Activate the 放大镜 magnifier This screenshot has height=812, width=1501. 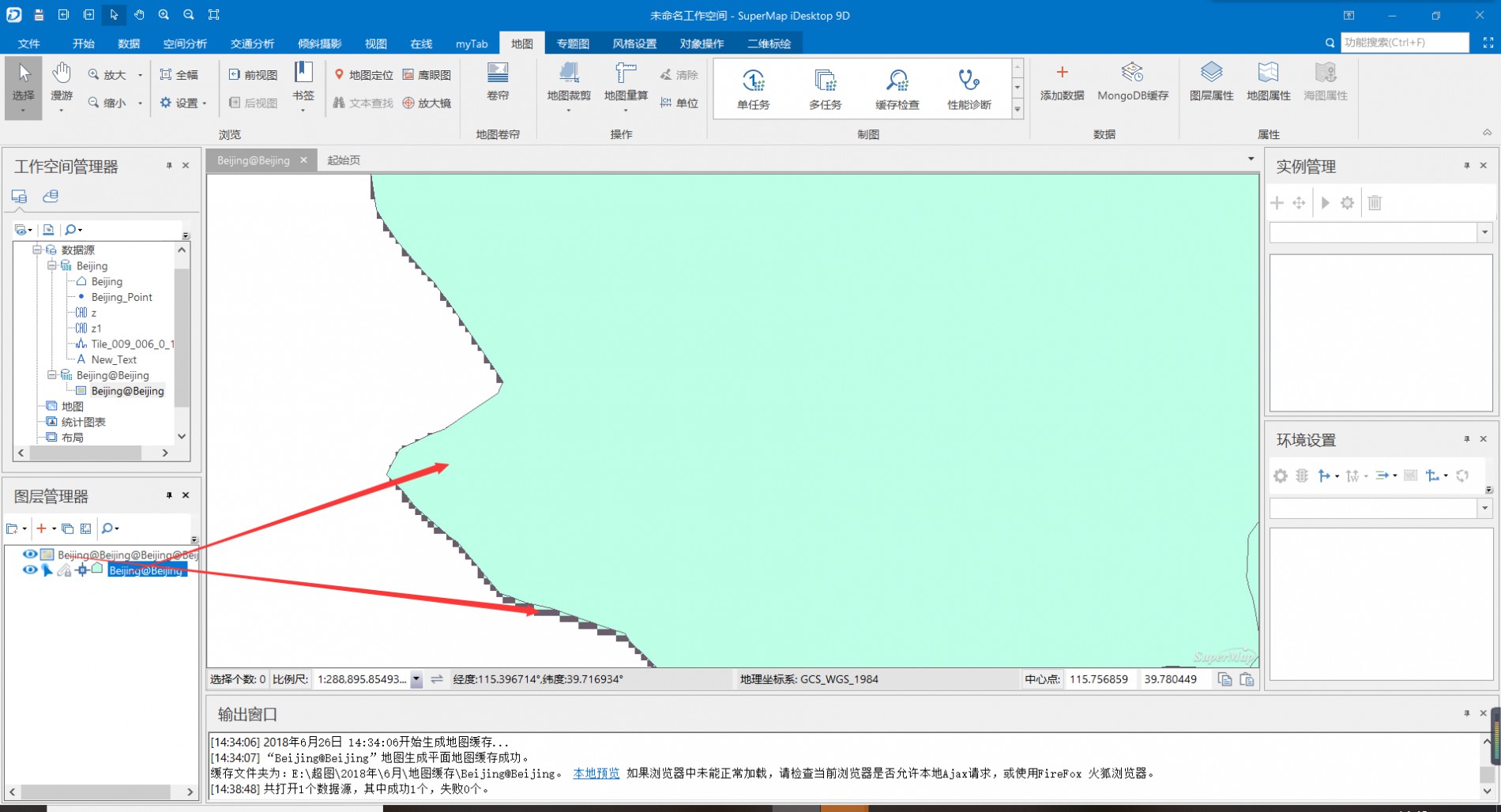[x=427, y=103]
